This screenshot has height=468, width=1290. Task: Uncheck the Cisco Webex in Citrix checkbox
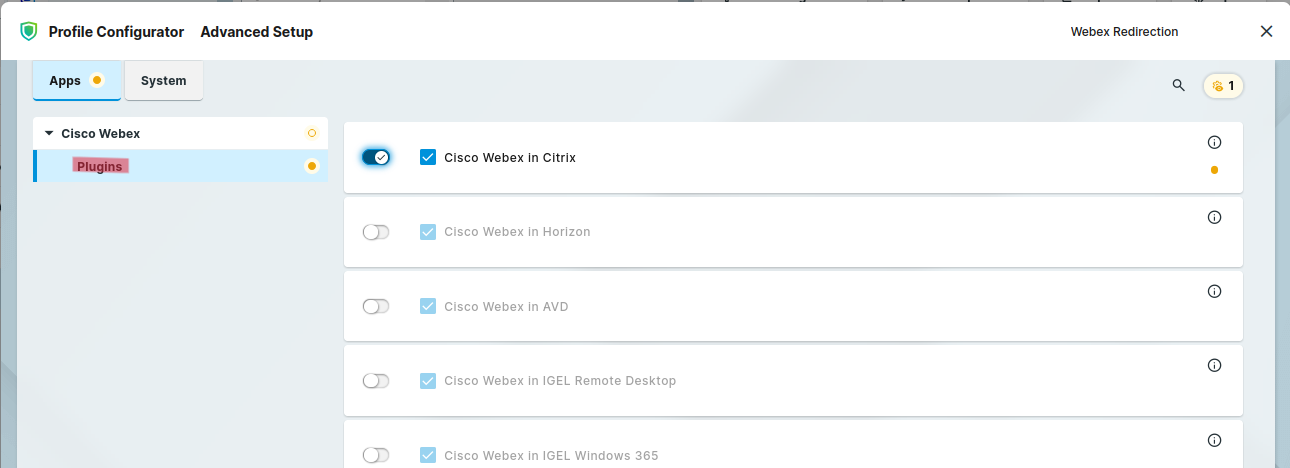pos(428,157)
